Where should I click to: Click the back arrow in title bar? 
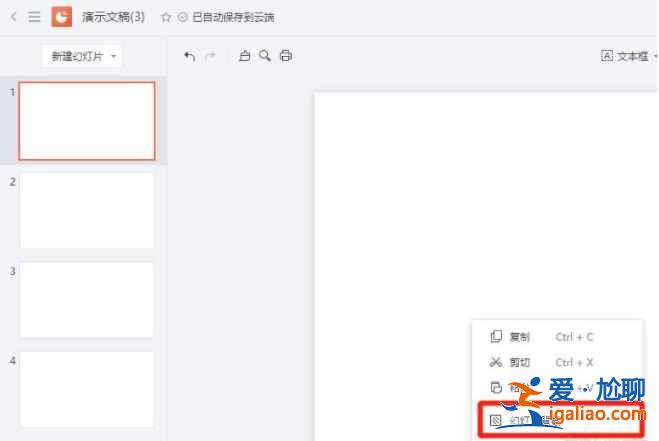[x=14, y=17]
